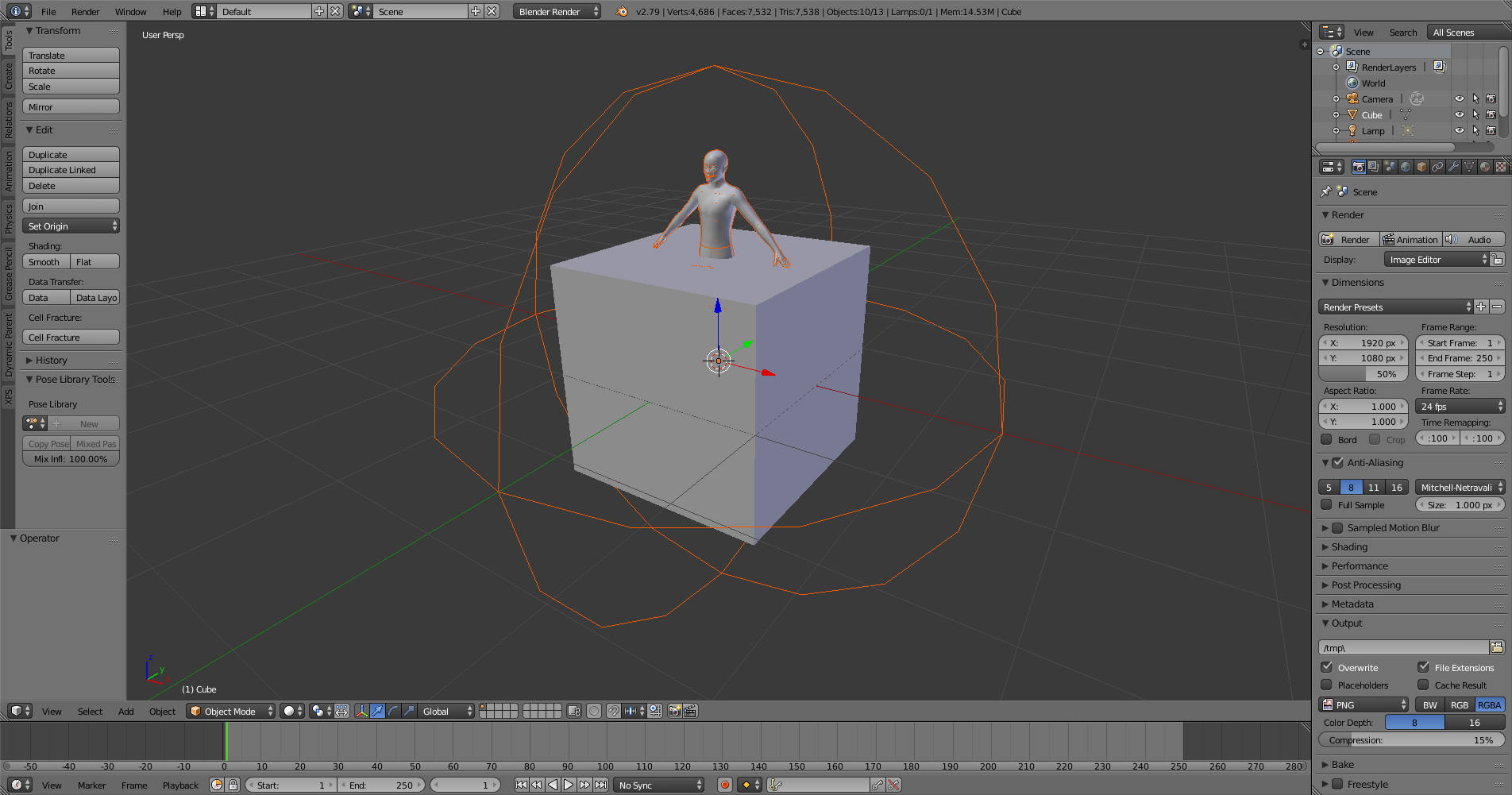Toggle proportional editing circle icon
Screen dimensions: 1512x795
pos(594,711)
